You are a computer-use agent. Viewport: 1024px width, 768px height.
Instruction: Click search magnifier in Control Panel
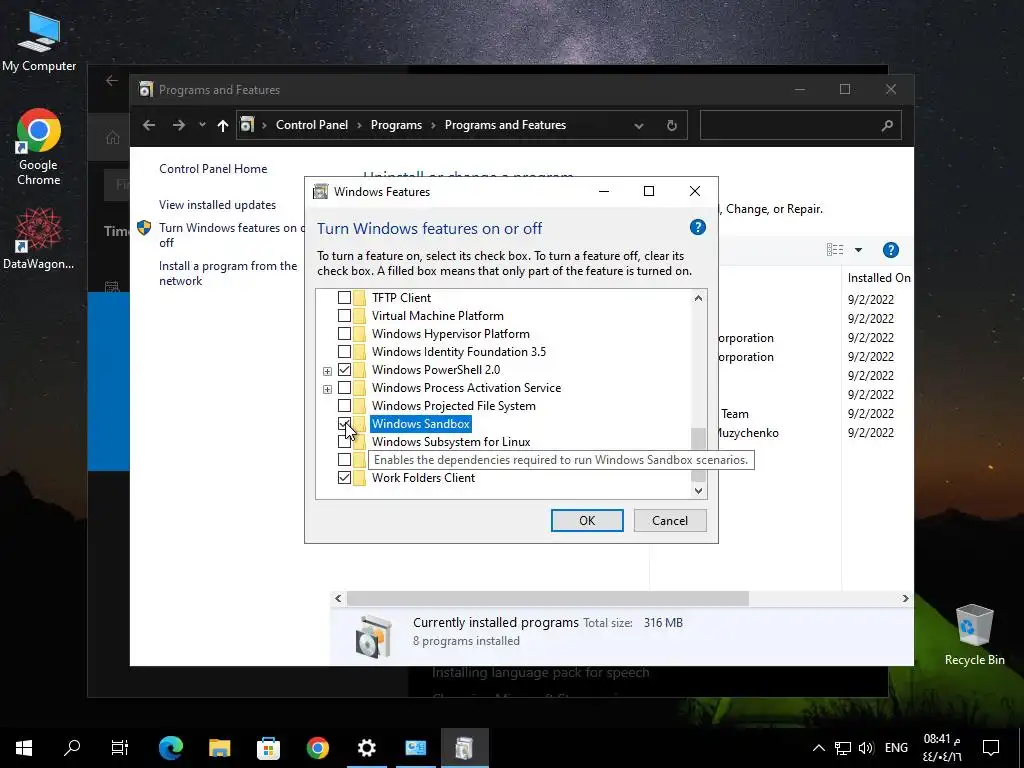(886, 125)
